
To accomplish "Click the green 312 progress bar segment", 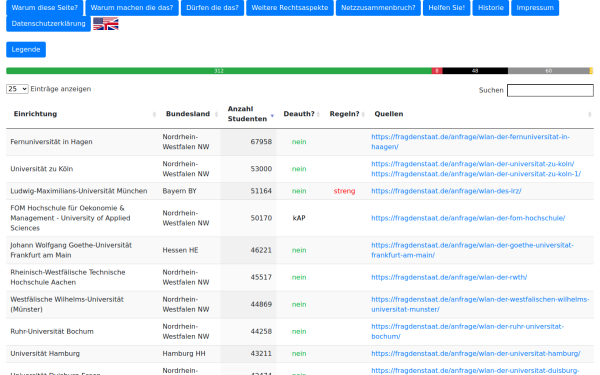I will [x=219, y=71].
